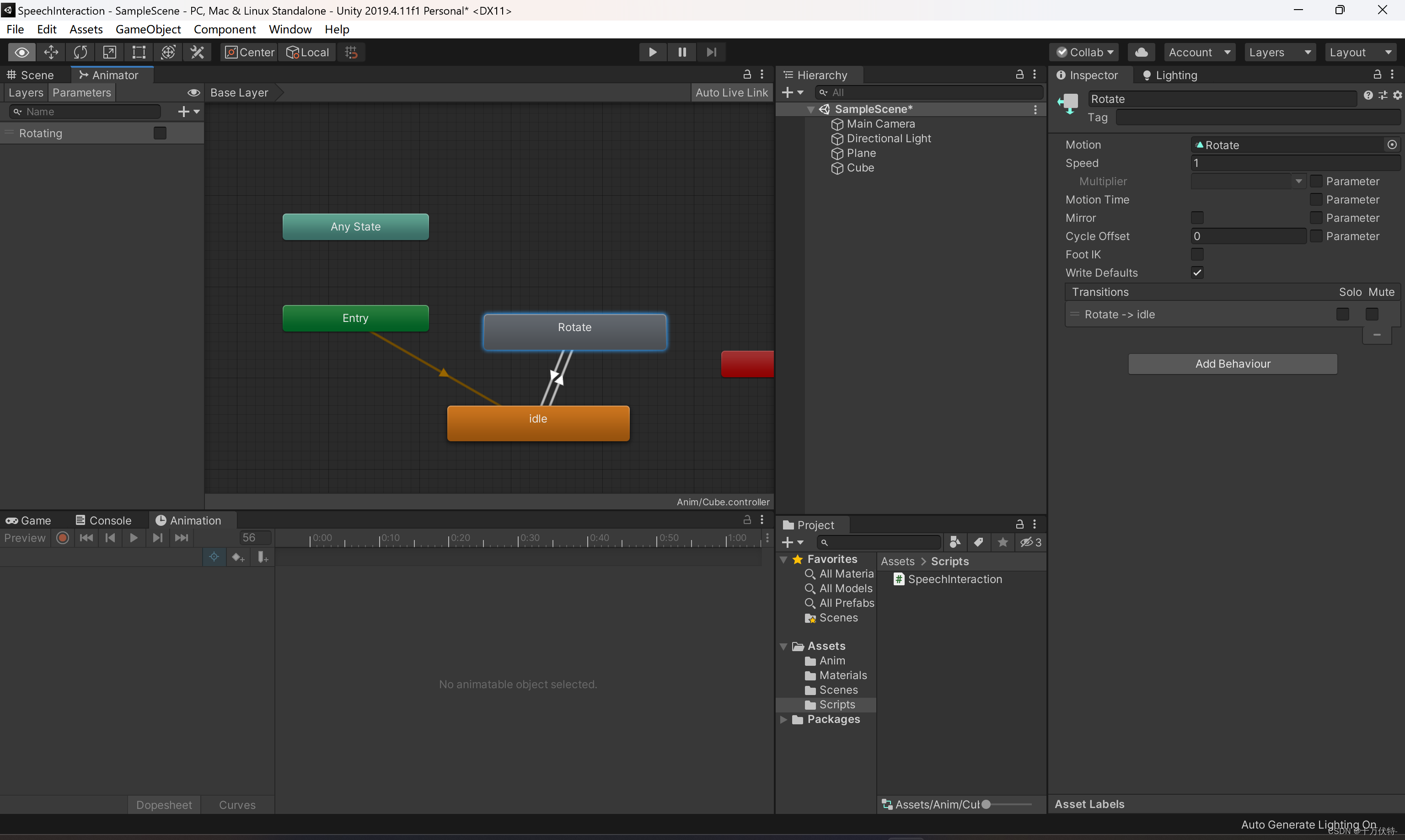The image size is (1405, 840).
Task: Click the Rotate state node in Animator
Action: pyautogui.click(x=574, y=327)
